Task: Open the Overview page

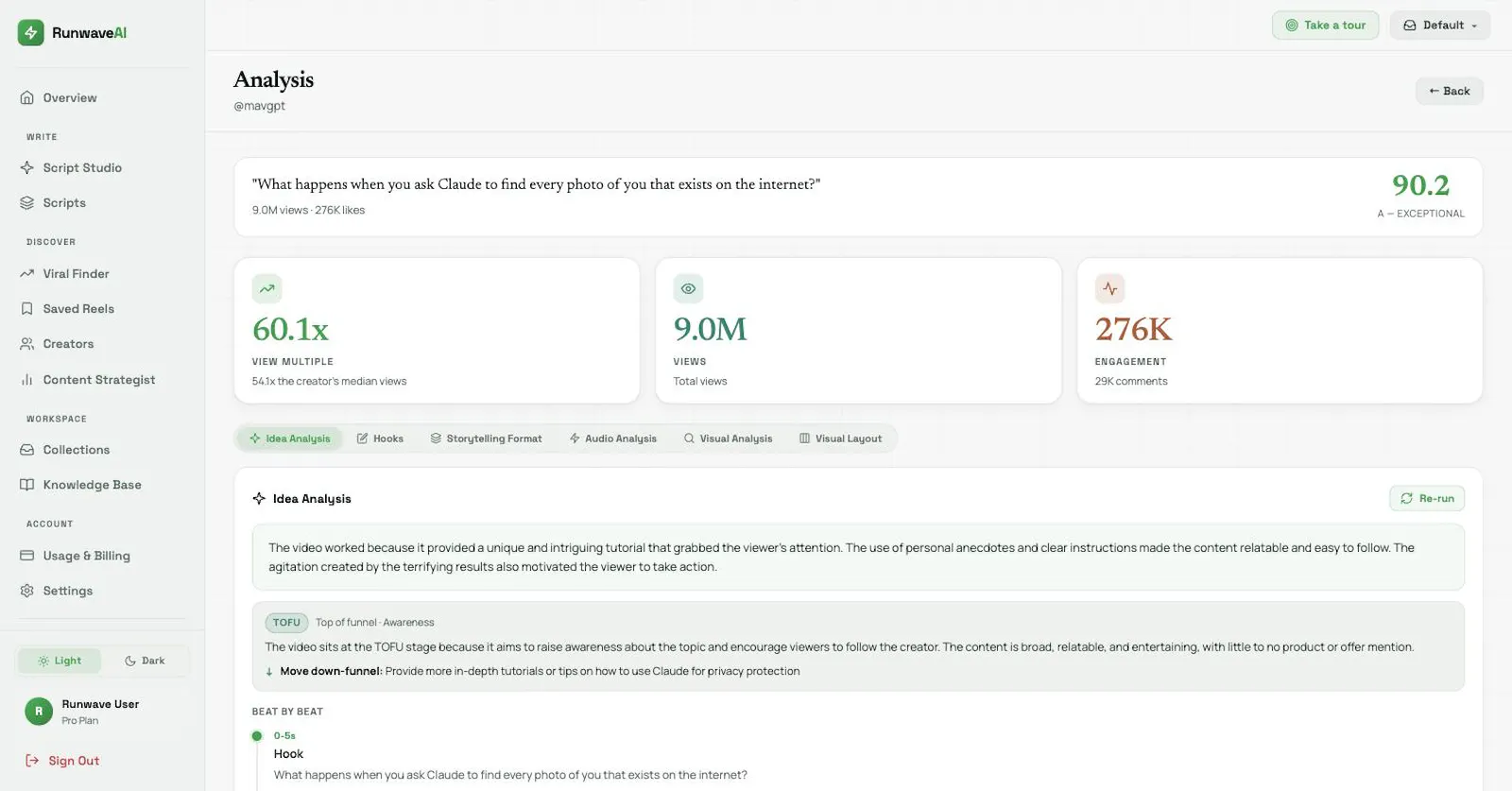Action: [102, 98]
